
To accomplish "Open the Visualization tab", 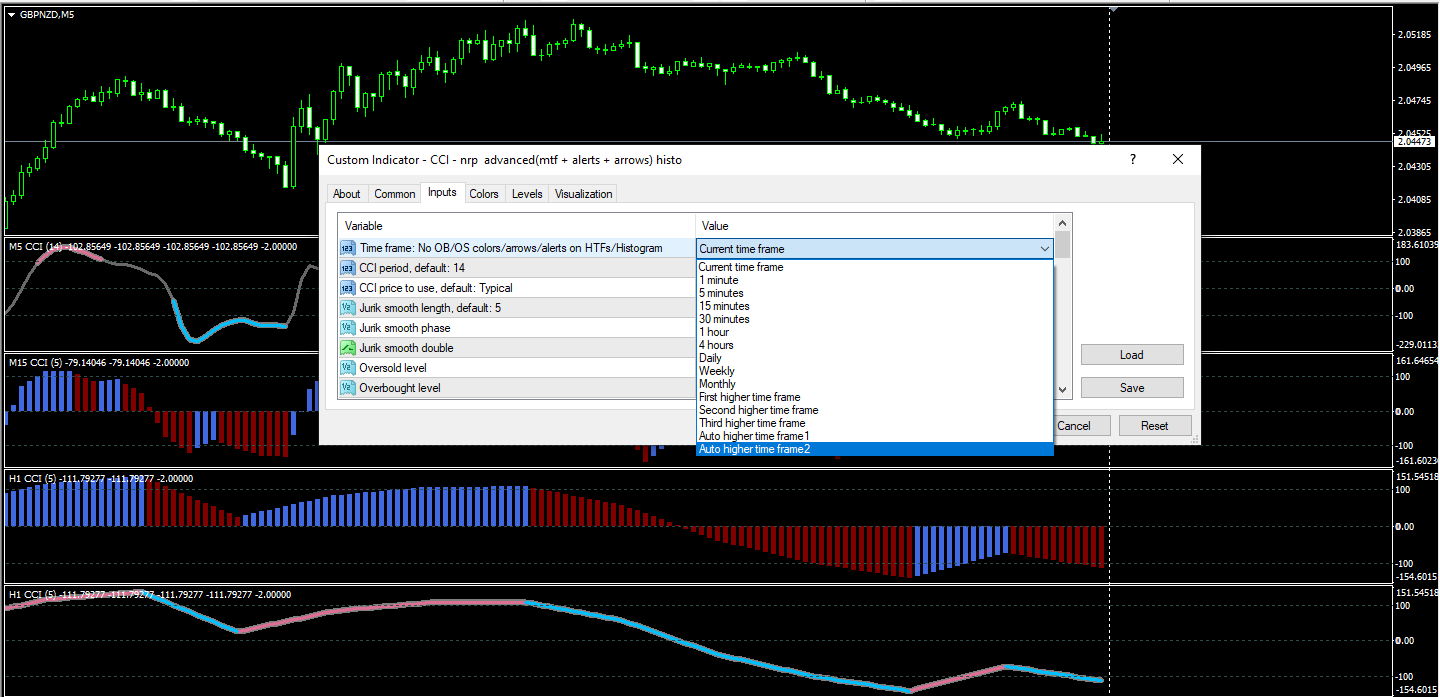I will tap(583, 194).
